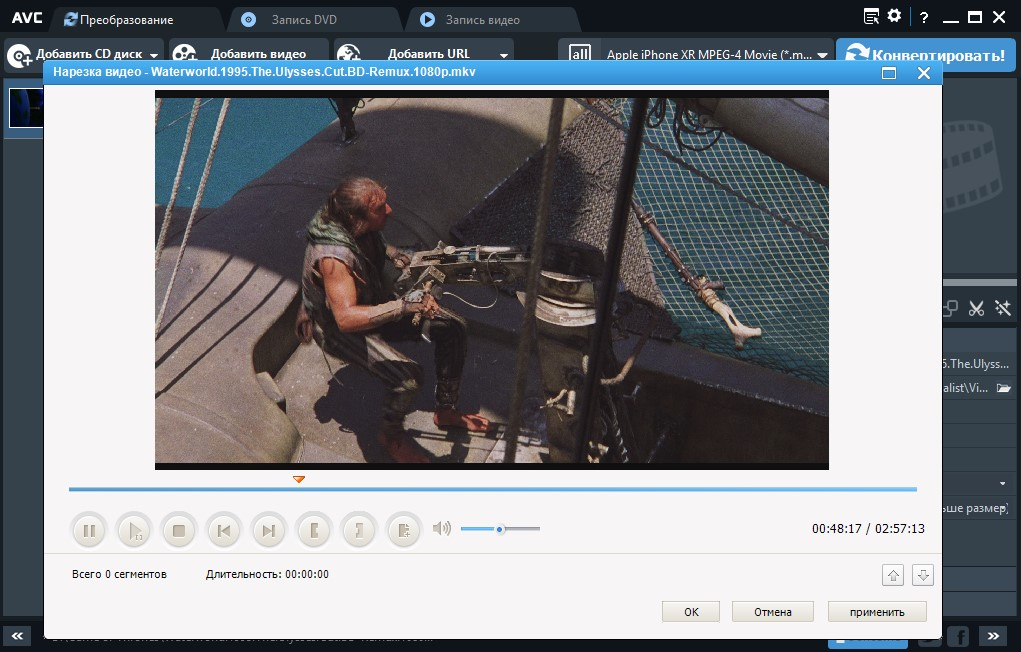Click the magic wand effects icon
This screenshot has height=652, width=1021.
pos(1002,308)
